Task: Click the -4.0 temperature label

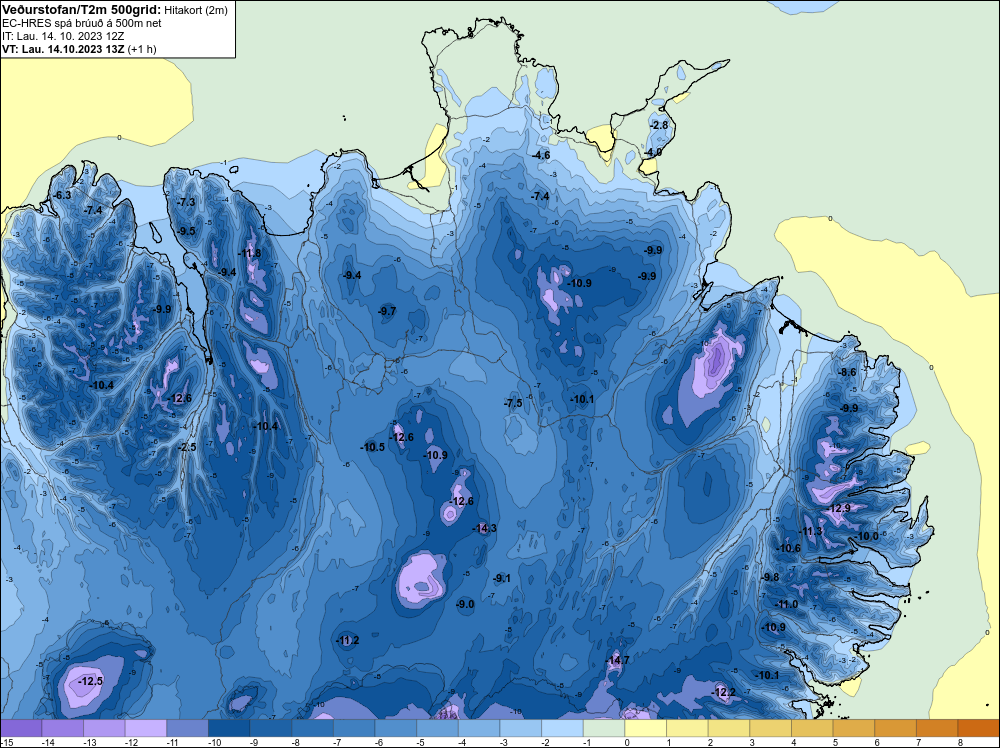Action: pos(653,152)
